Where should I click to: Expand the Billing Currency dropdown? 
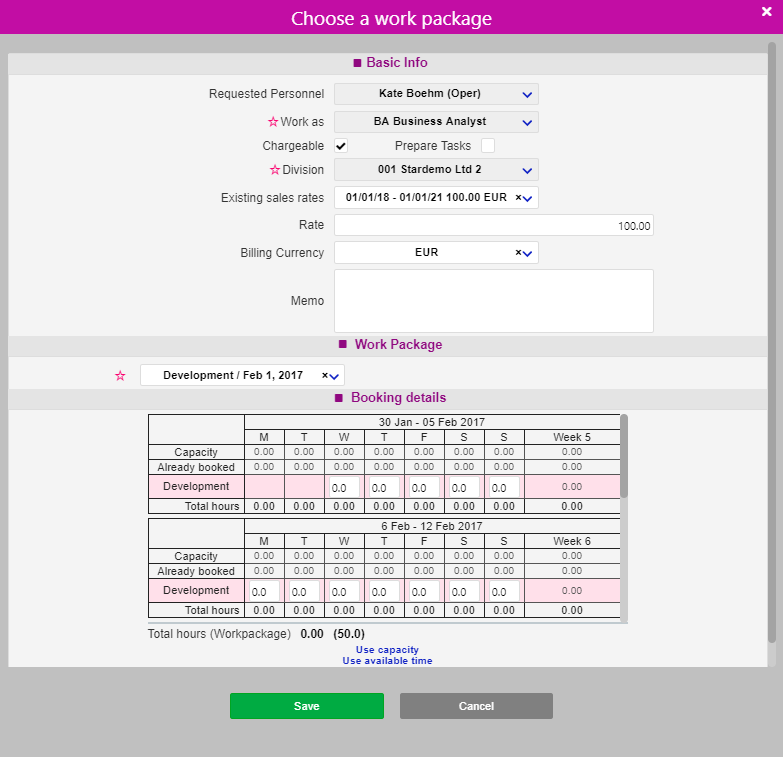click(x=528, y=253)
